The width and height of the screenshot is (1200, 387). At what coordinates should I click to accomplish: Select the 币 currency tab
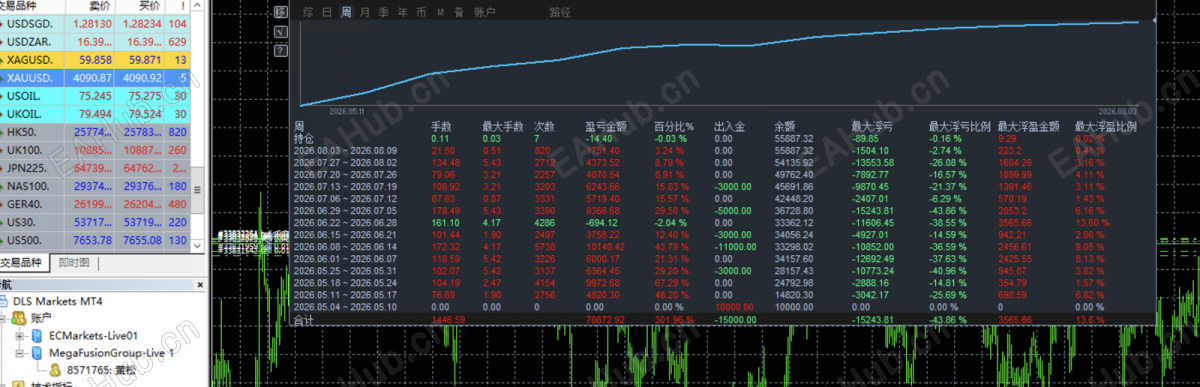pos(421,12)
